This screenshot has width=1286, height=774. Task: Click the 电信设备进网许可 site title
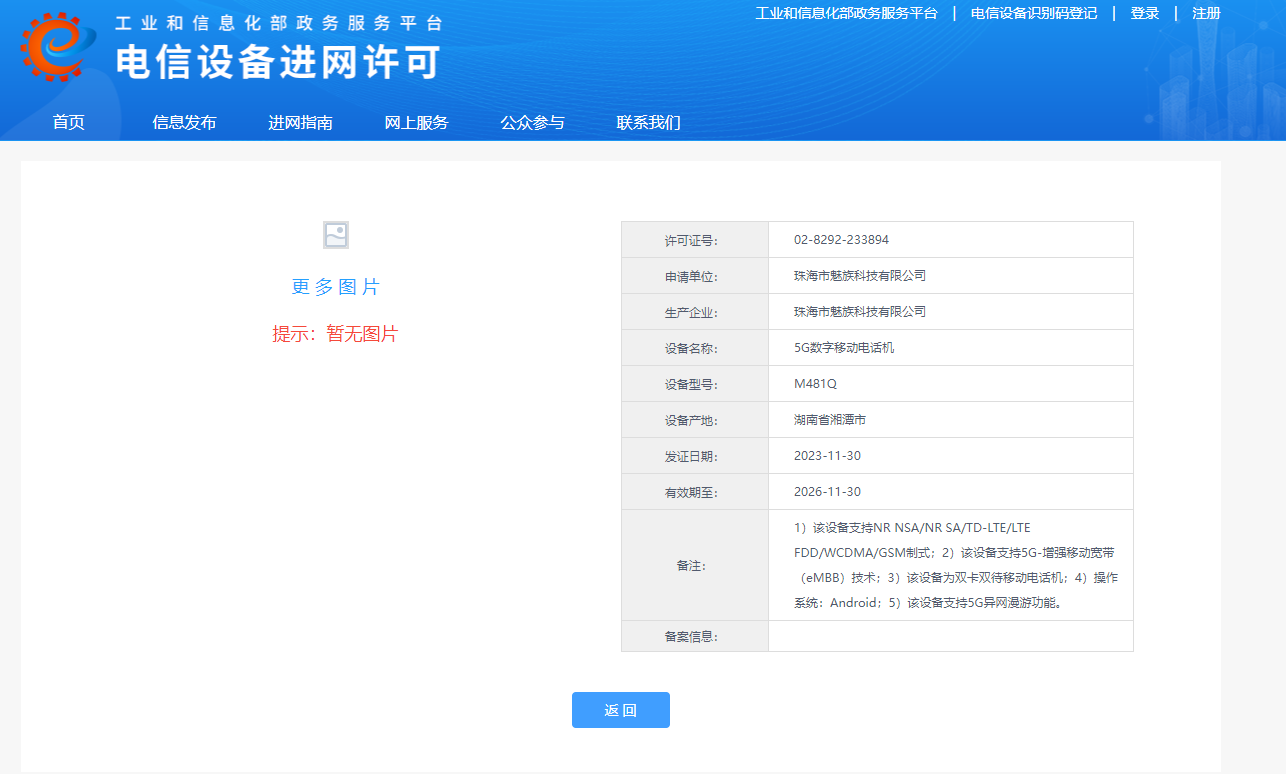(278, 62)
